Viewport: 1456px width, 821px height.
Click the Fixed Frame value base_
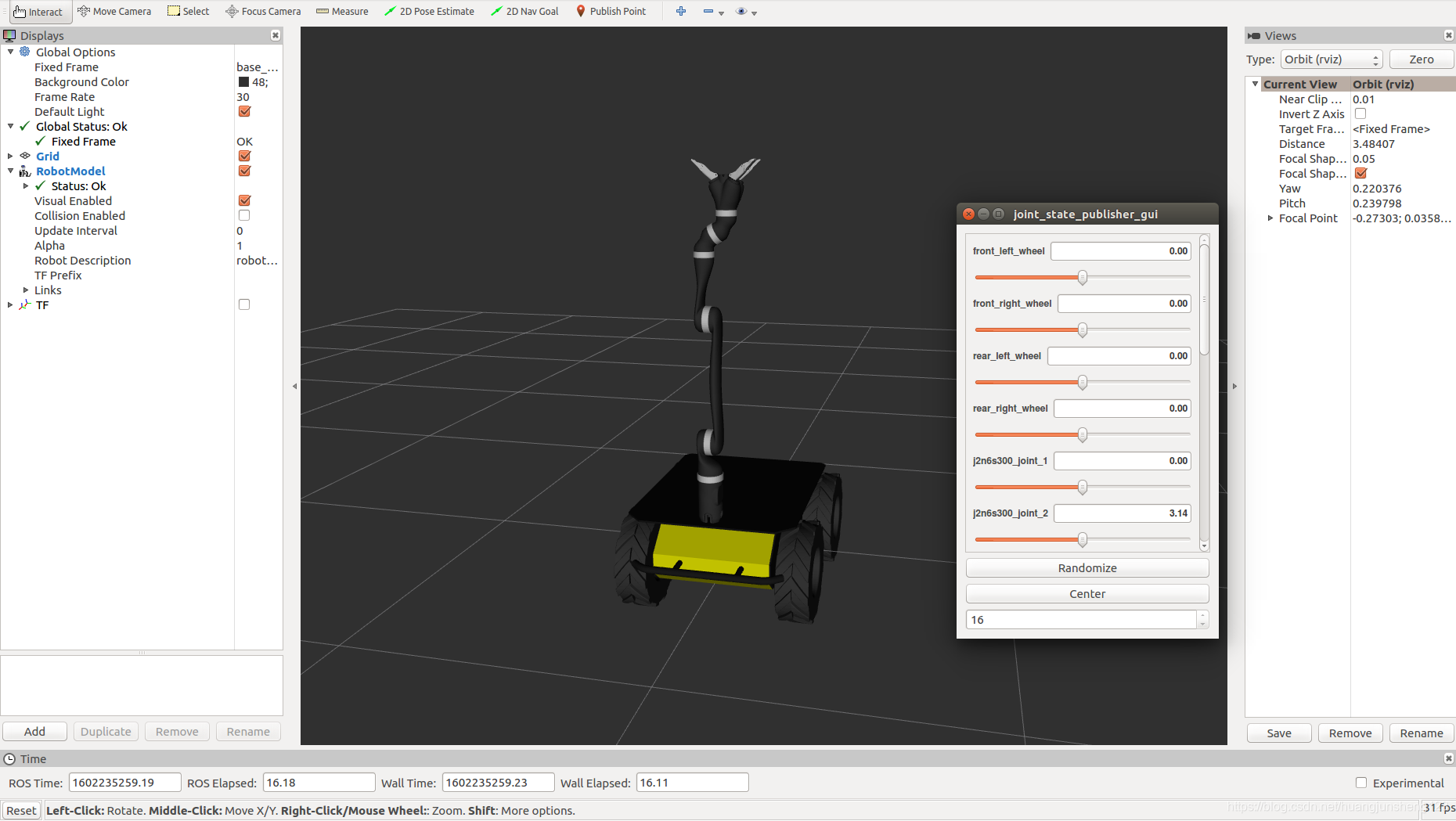[258, 67]
